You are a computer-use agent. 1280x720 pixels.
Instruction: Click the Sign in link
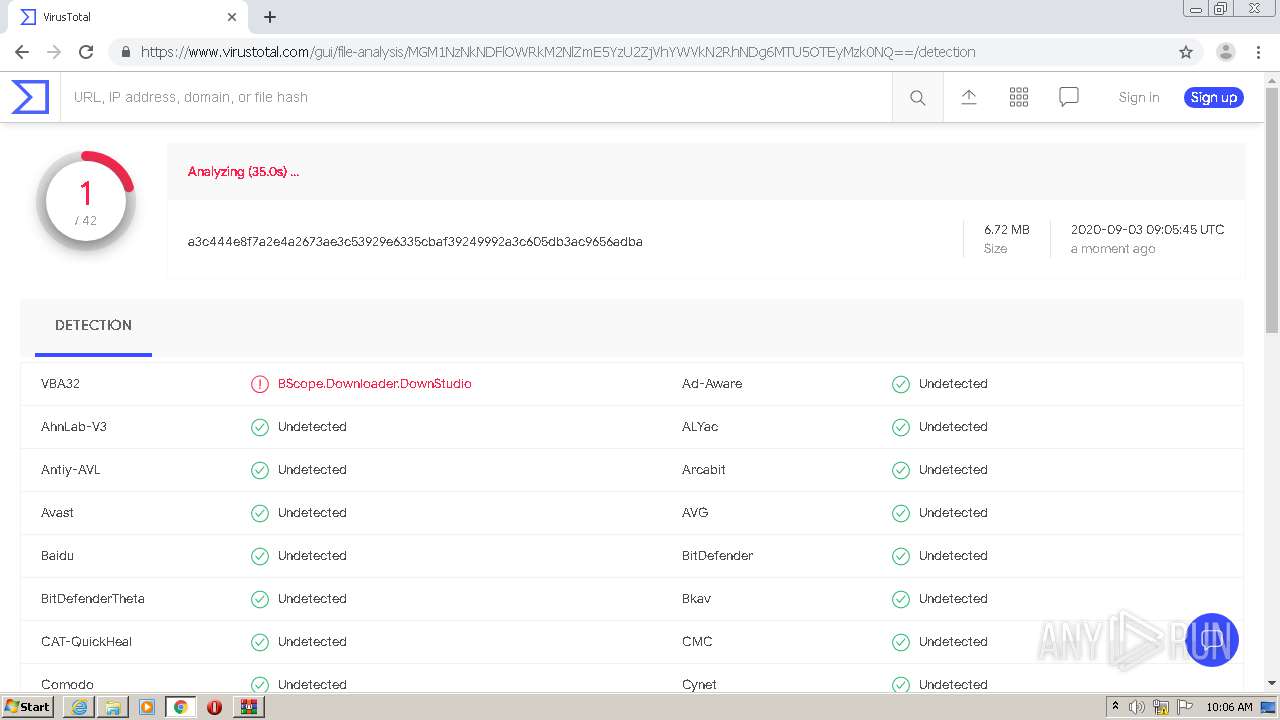pyautogui.click(x=1139, y=97)
